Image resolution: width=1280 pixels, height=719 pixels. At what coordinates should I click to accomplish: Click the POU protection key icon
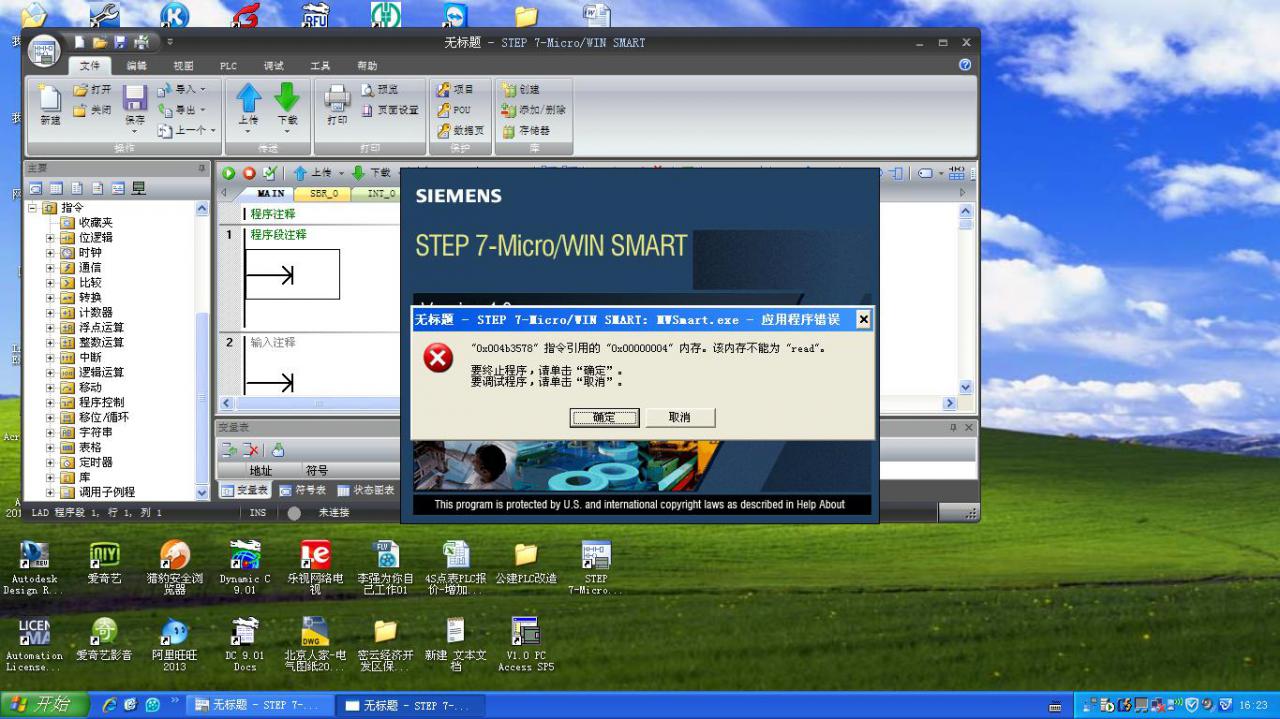tap(444, 110)
